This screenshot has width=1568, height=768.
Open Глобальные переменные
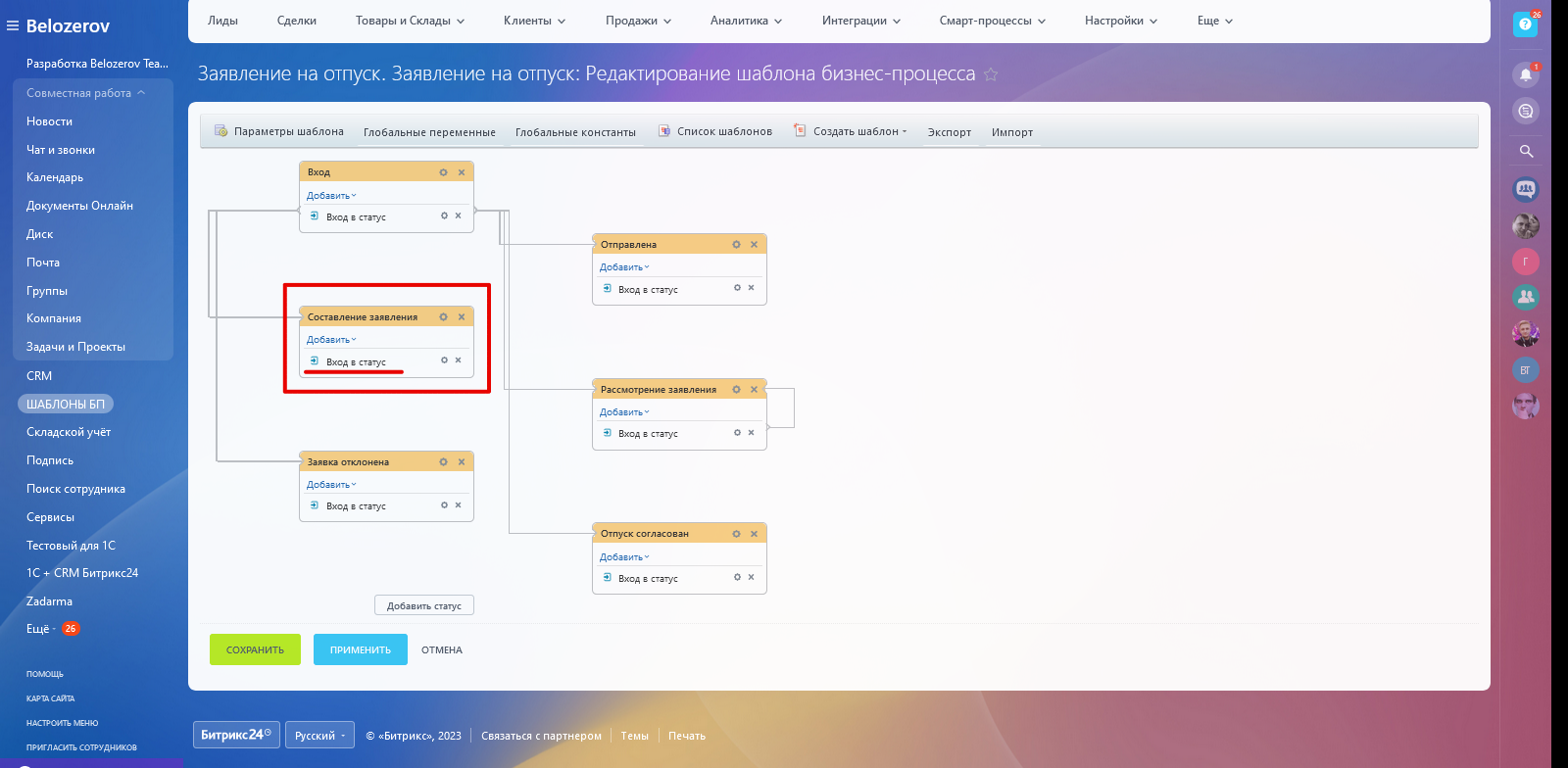coord(429,132)
